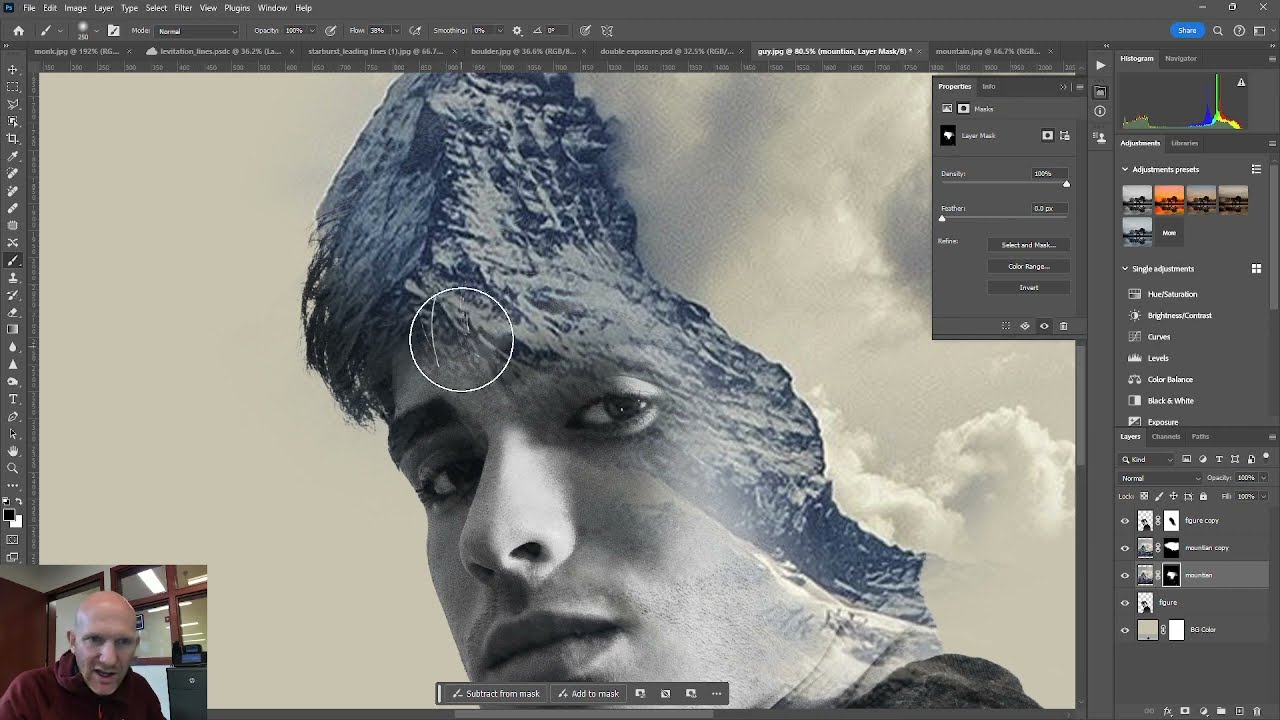Select the Zoom tool
This screenshot has height=720, width=1280.
pyautogui.click(x=13, y=468)
